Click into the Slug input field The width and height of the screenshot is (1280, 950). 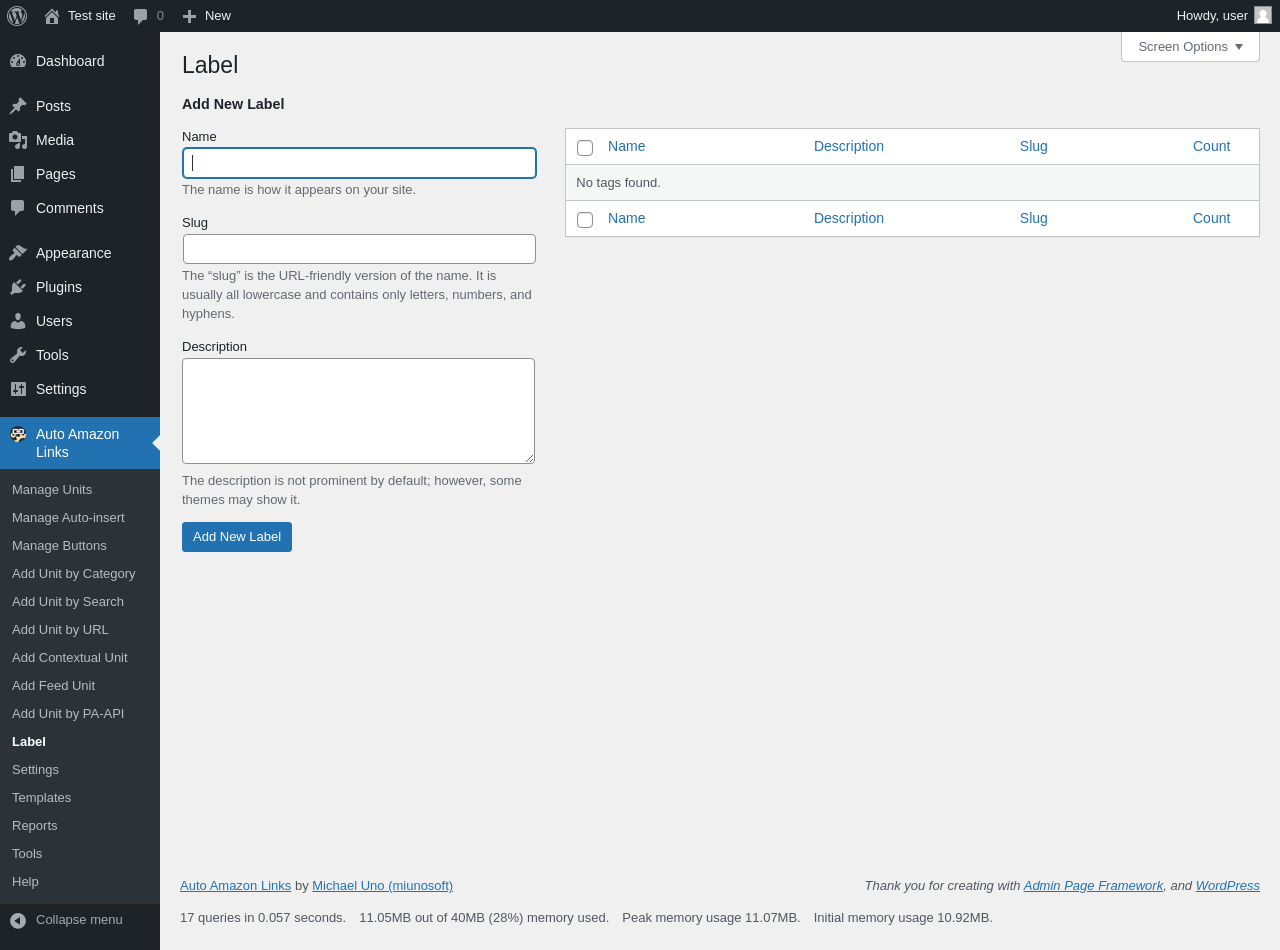pos(359,249)
